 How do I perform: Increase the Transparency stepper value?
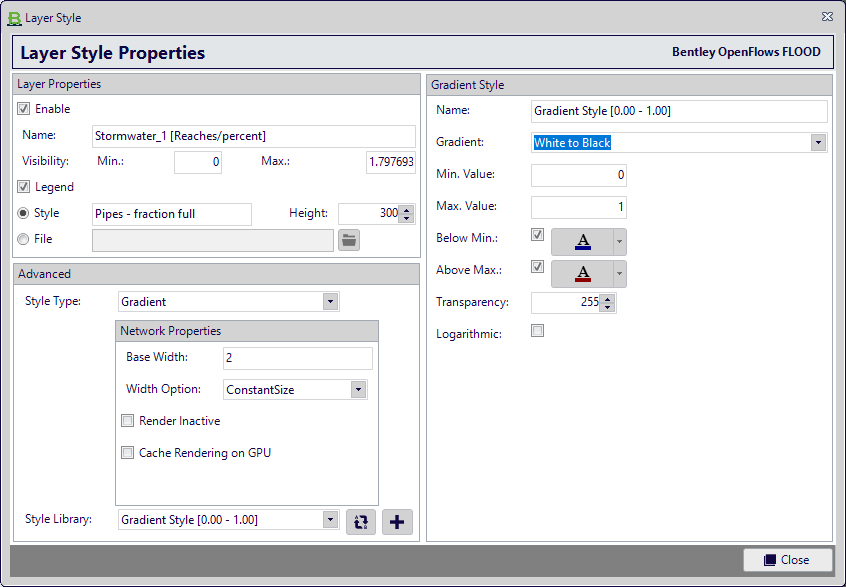point(608,299)
